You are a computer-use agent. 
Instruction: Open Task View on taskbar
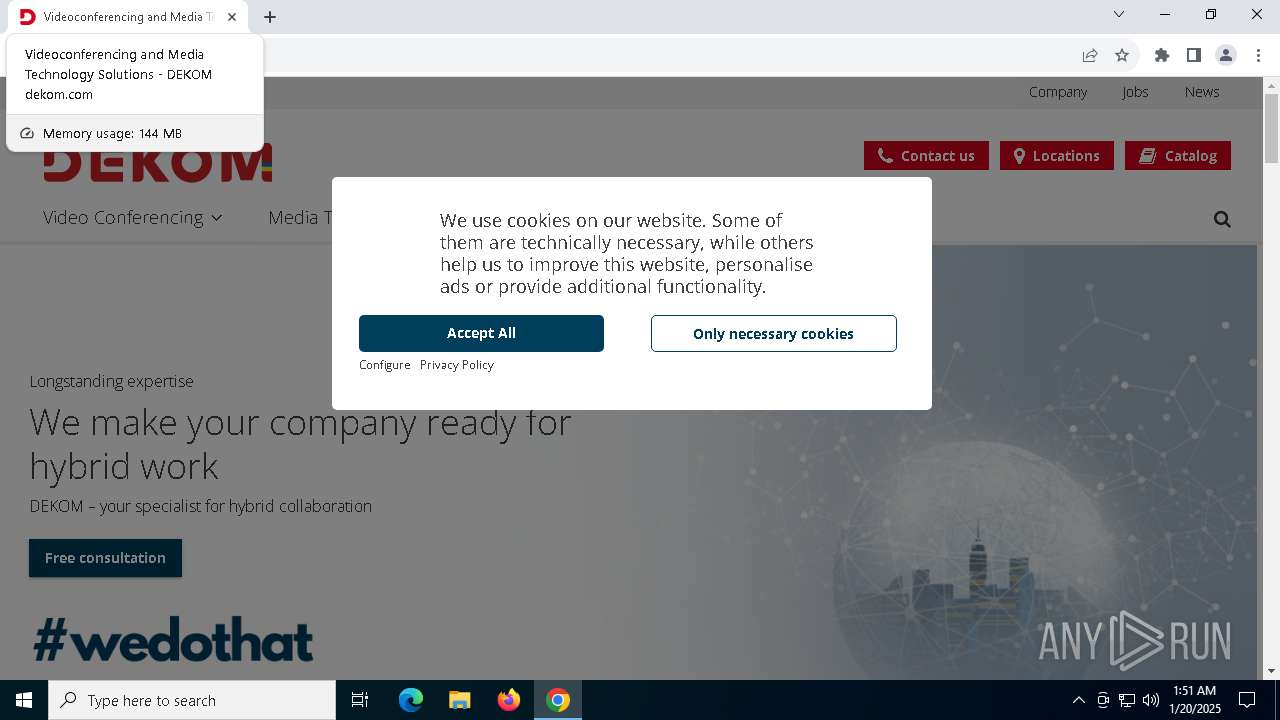point(360,700)
